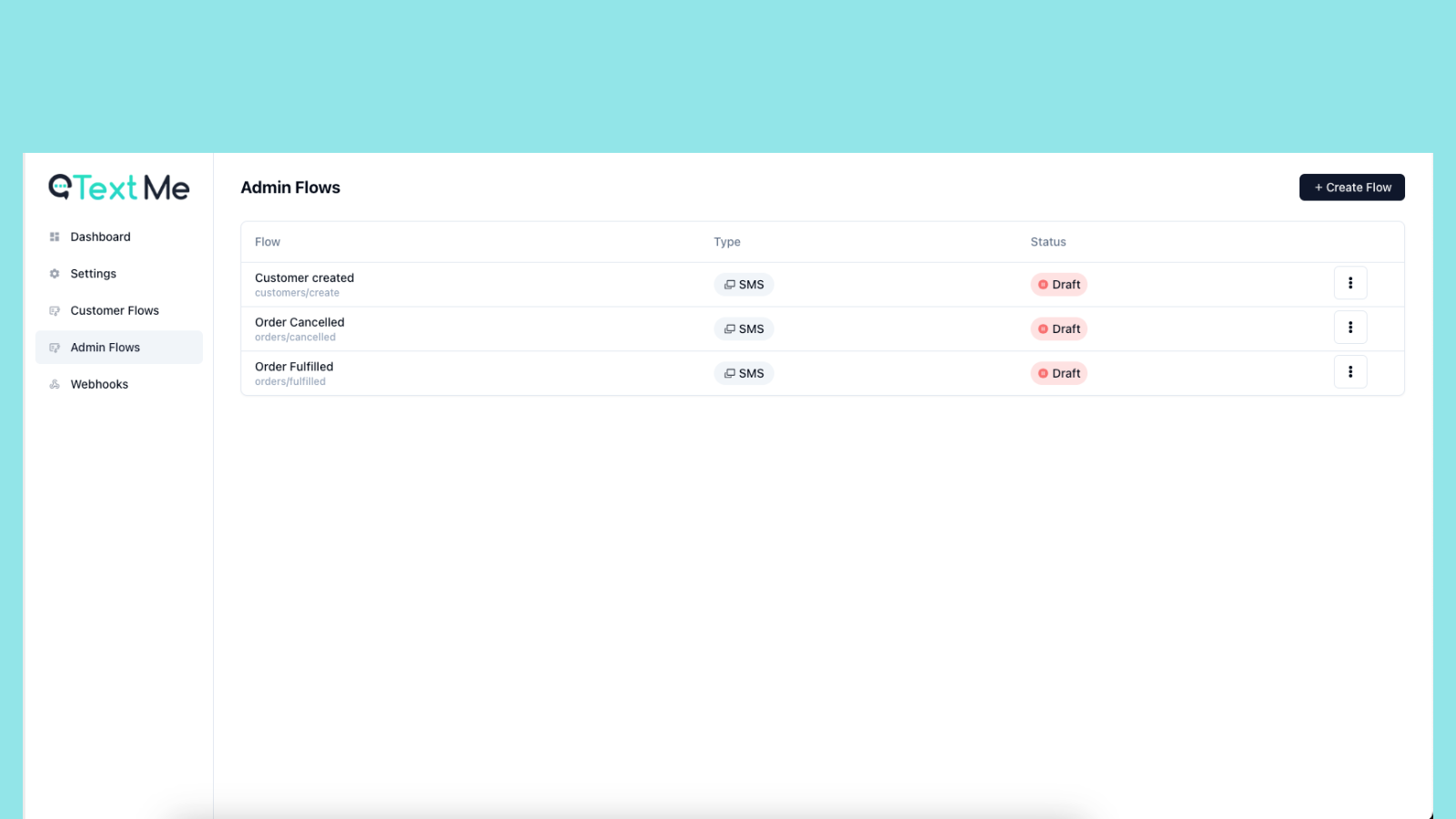Click the Admin Flows sidebar icon
This screenshot has height=819, width=1456.
(x=55, y=348)
